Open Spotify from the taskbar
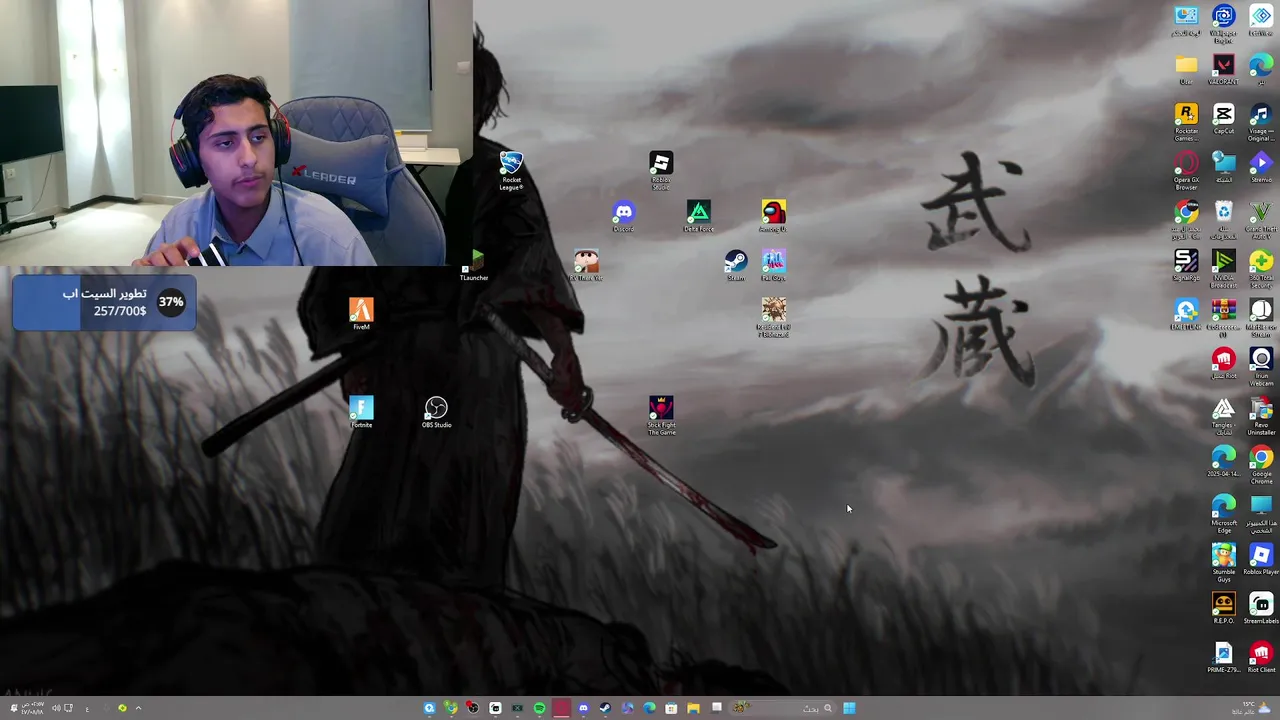Image resolution: width=1280 pixels, height=720 pixels. (x=539, y=708)
